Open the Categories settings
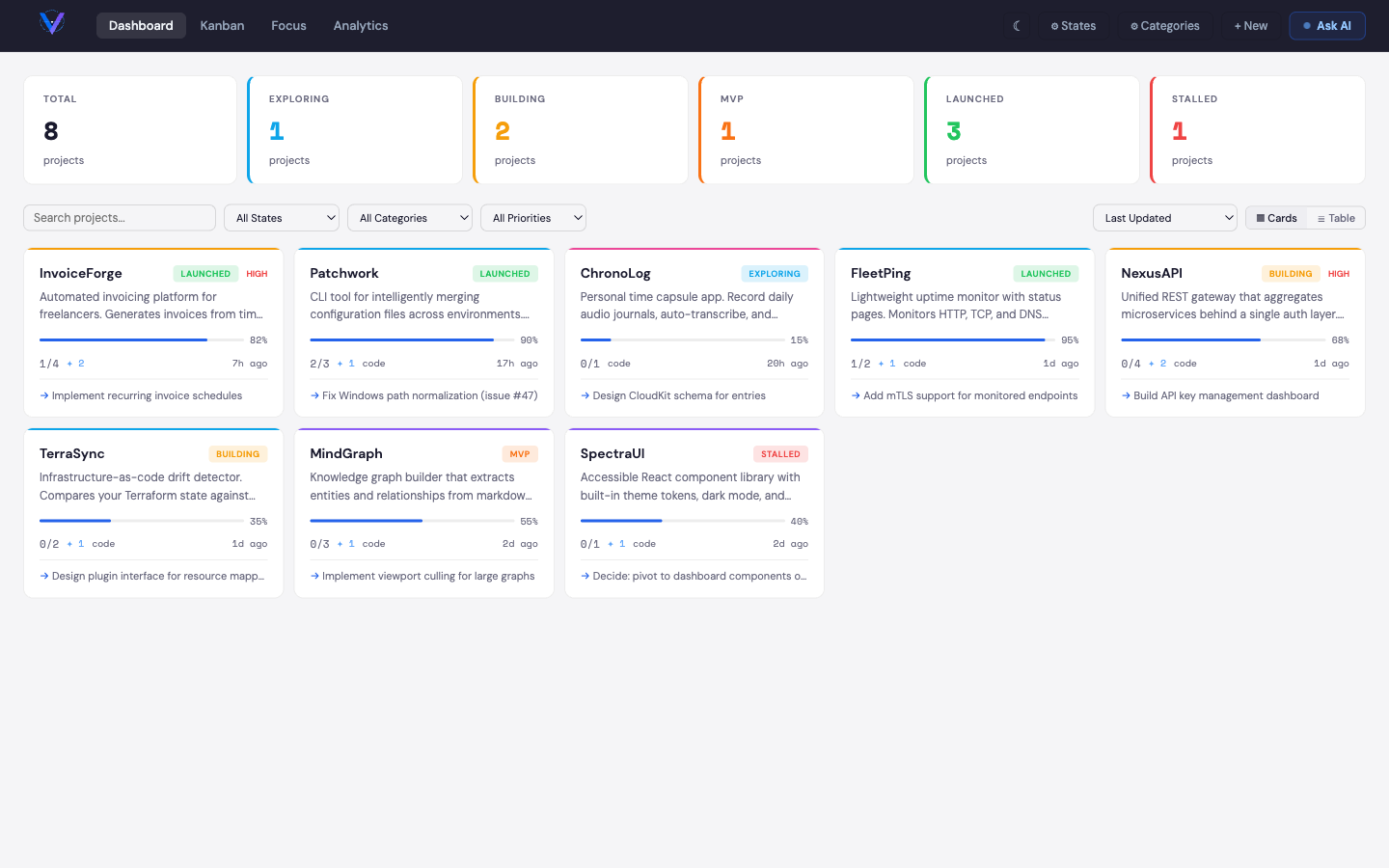Image resolution: width=1389 pixels, height=868 pixels. [x=1164, y=26]
